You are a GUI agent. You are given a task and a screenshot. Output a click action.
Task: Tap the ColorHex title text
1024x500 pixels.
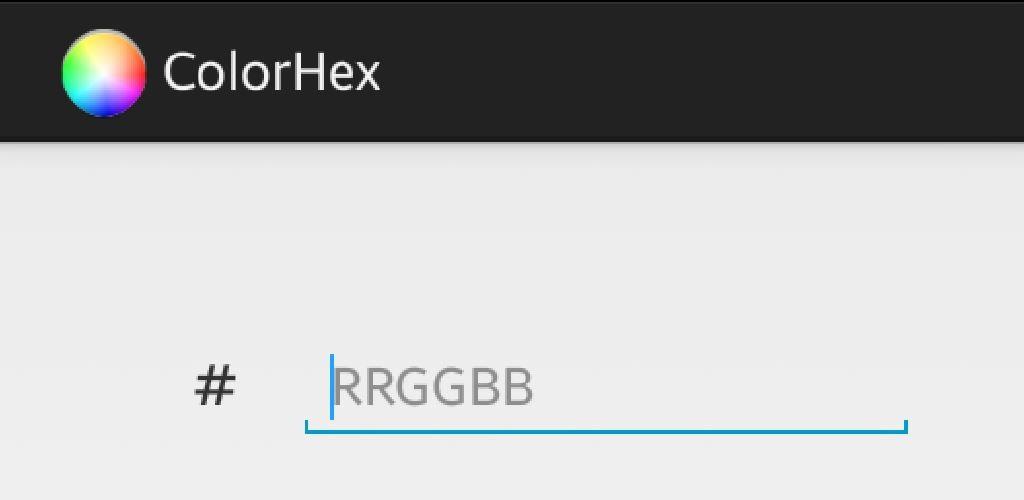tap(271, 72)
